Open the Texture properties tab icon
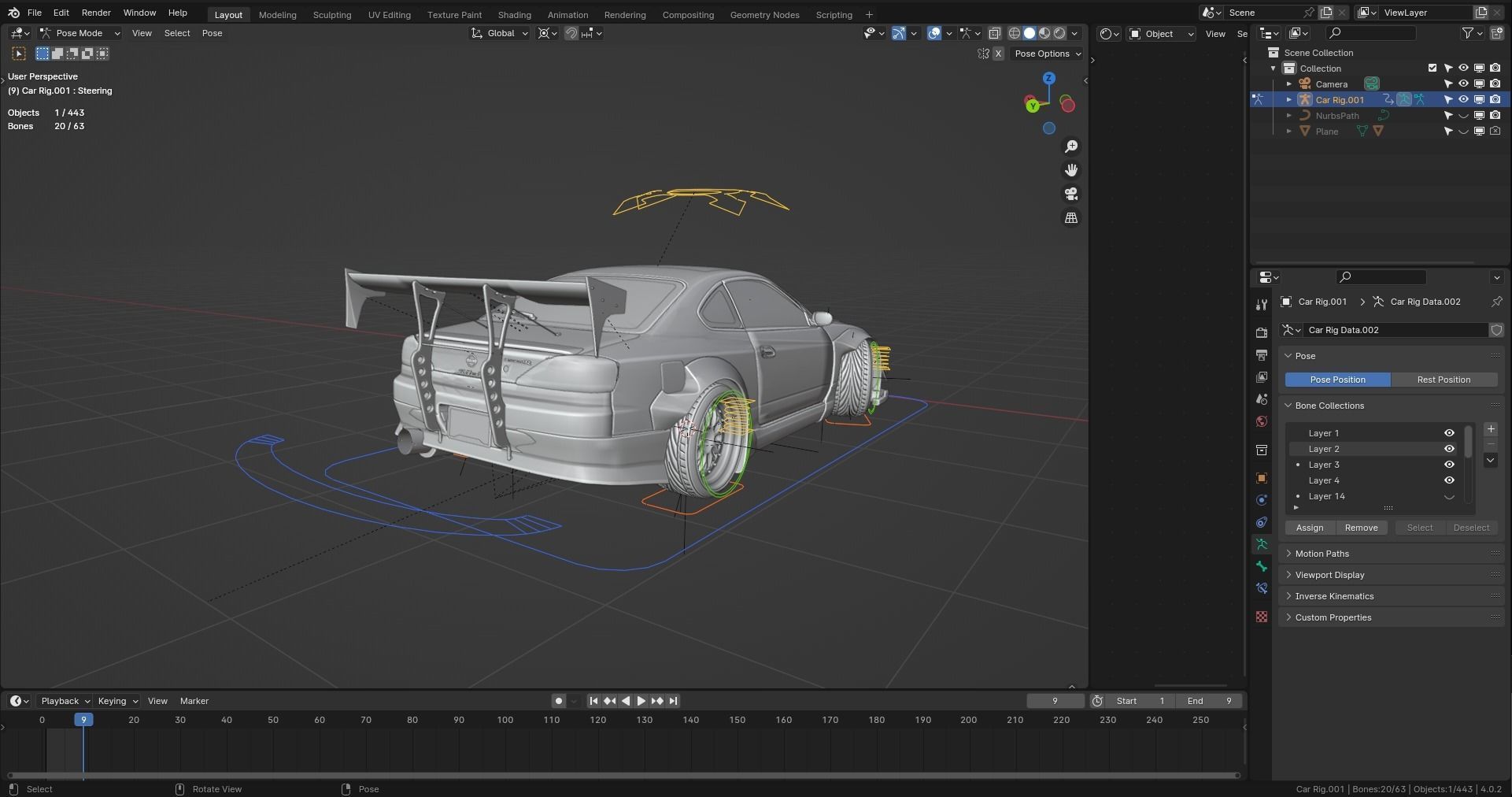The height and width of the screenshot is (797, 1512). point(1262,617)
